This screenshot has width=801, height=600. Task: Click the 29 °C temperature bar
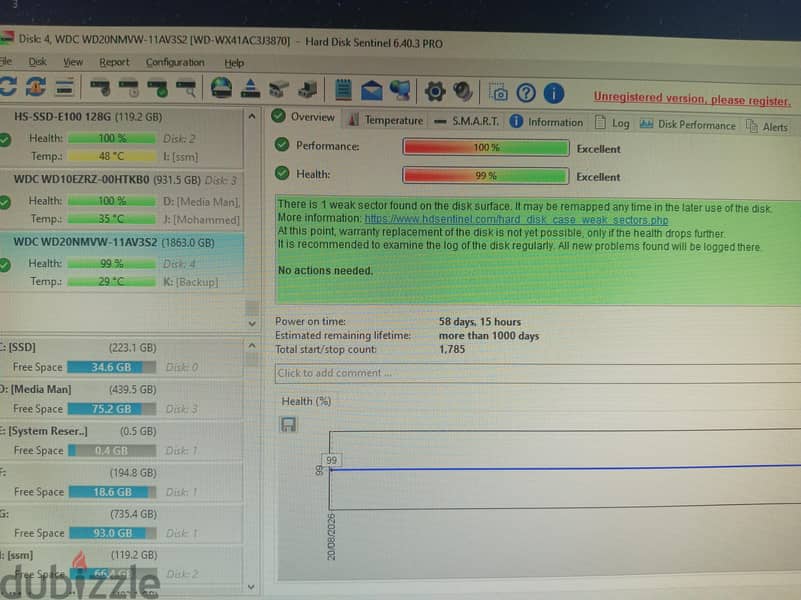pyautogui.click(x=111, y=281)
